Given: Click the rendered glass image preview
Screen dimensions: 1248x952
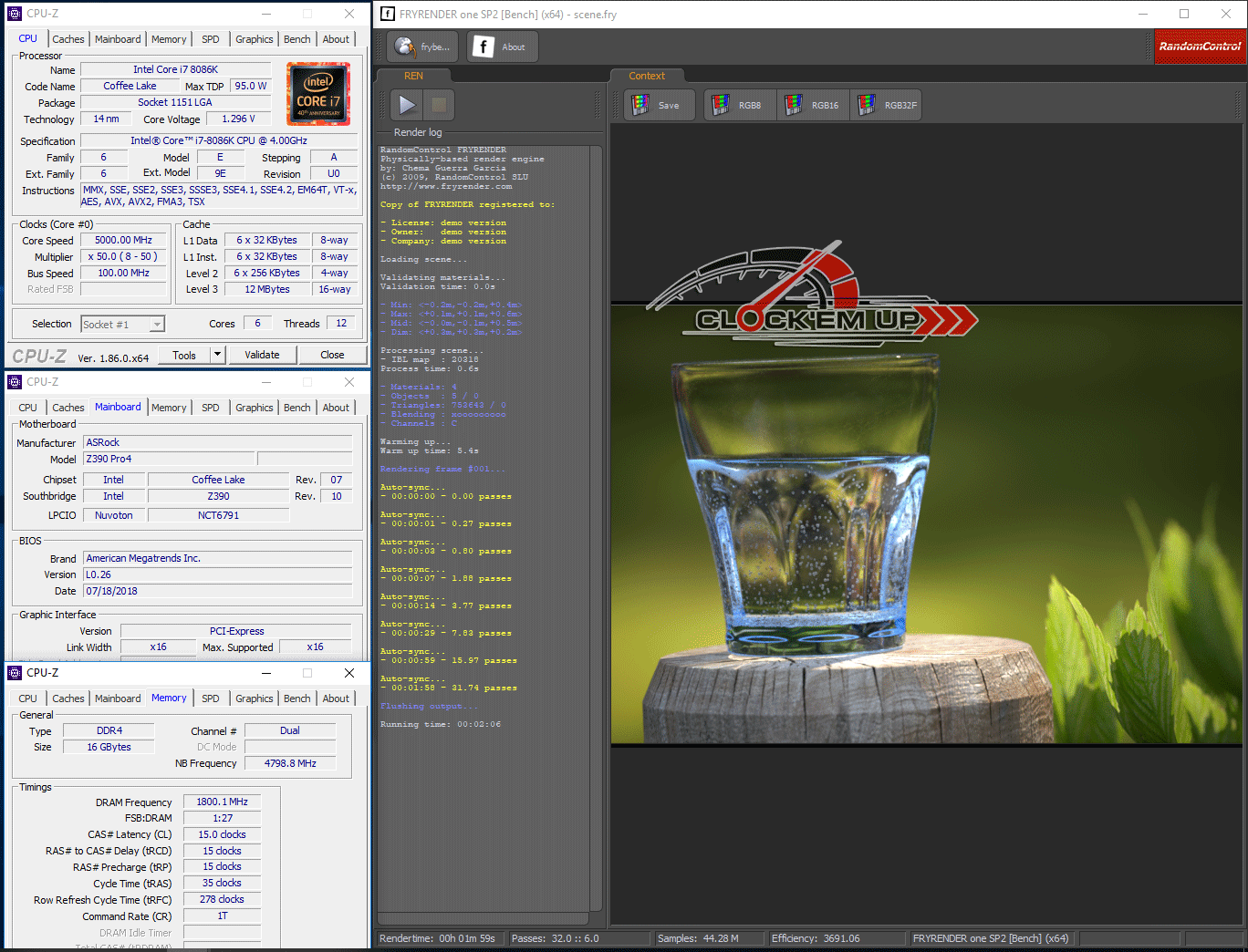Looking at the screenshot, I should click(x=928, y=523).
